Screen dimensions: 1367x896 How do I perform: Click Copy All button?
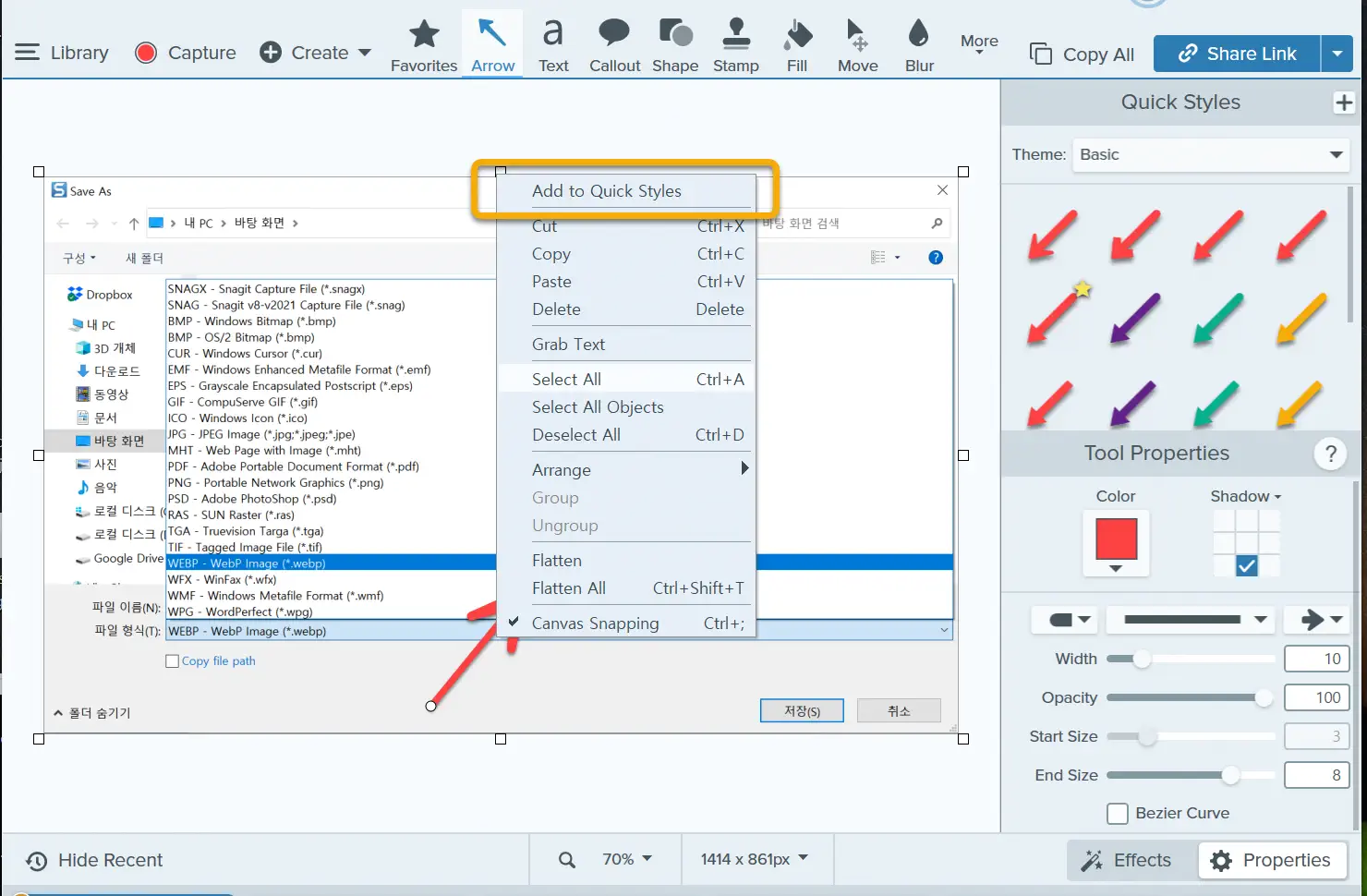(x=1082, y=54)
